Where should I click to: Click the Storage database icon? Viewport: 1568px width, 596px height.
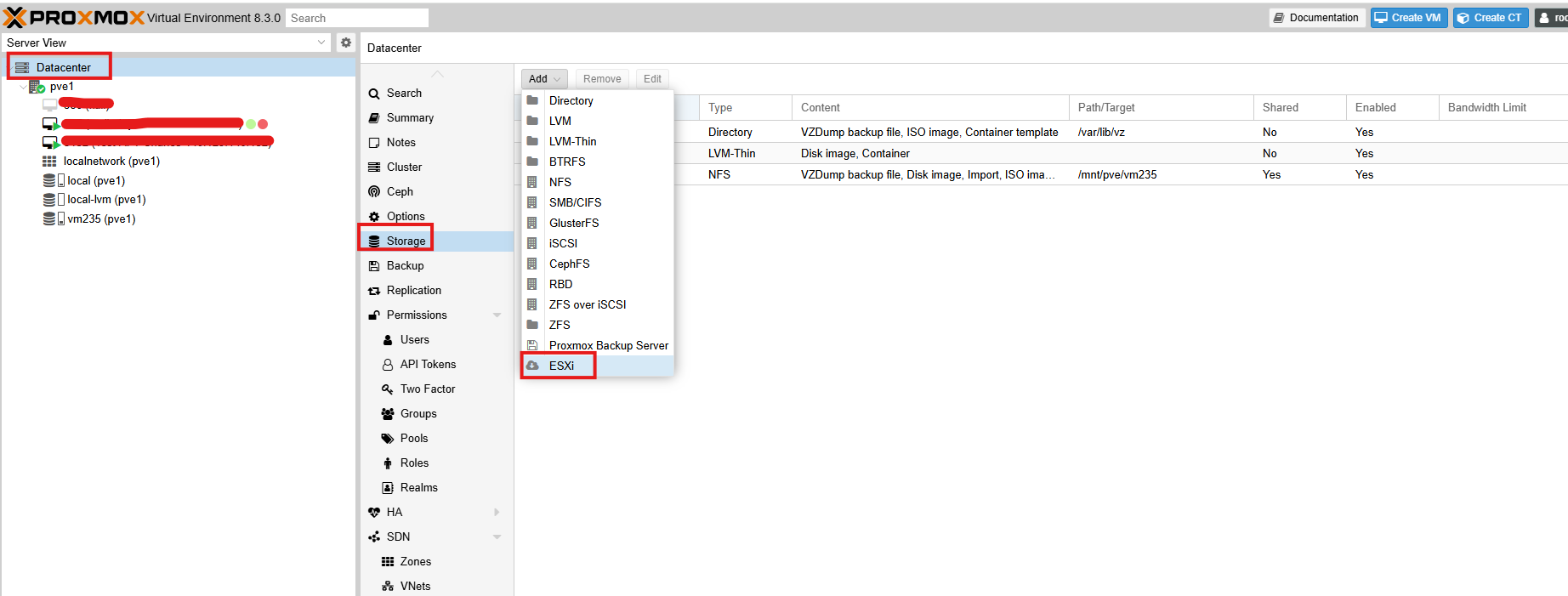[374, 241]
